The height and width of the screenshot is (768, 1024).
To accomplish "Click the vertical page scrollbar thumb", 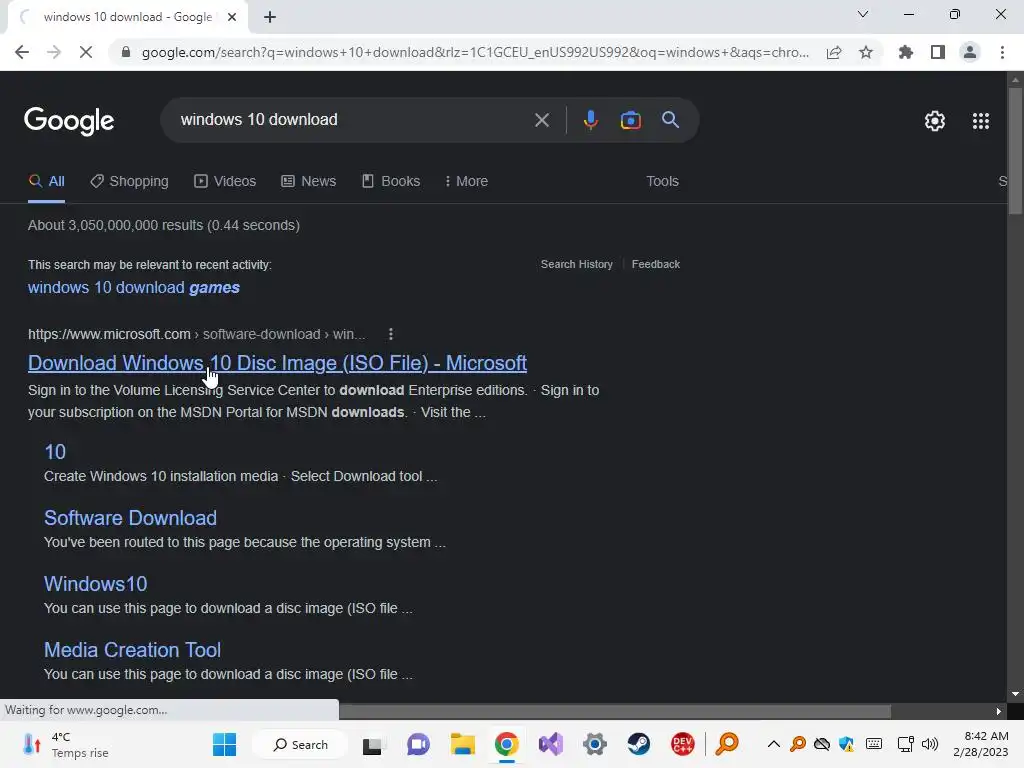I will point(1015,150).
